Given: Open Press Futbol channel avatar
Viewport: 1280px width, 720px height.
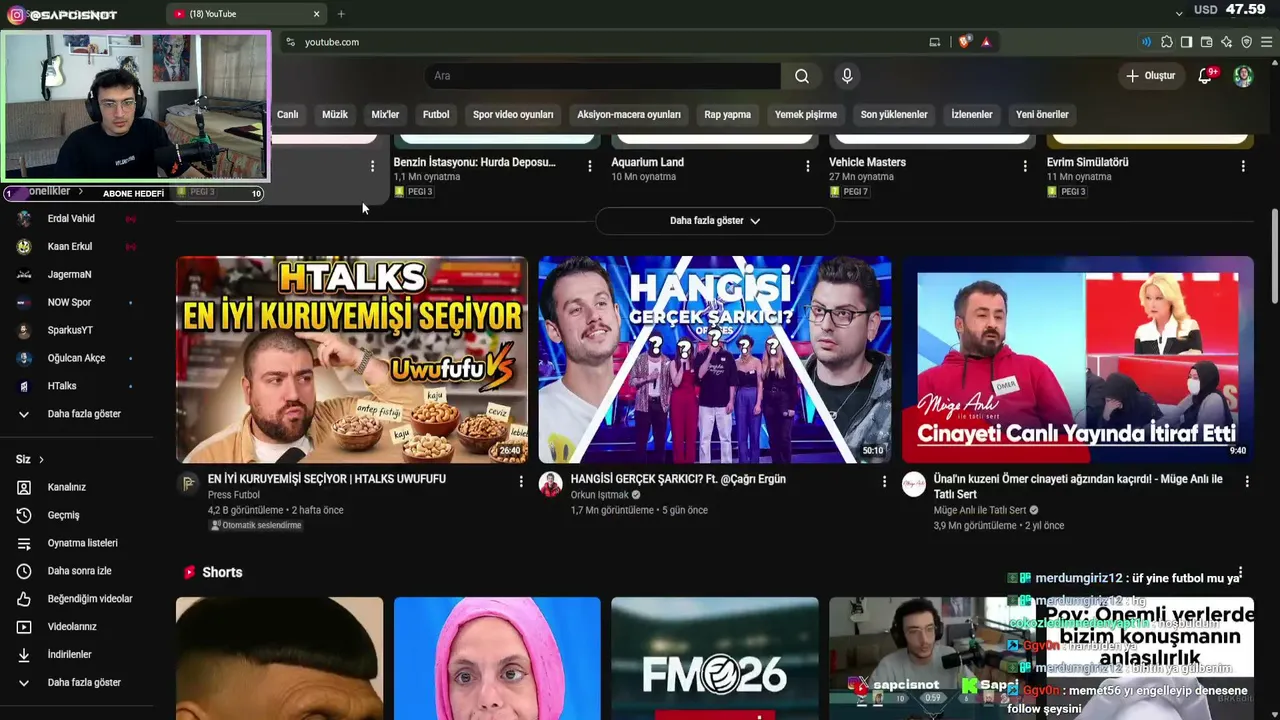Looking at the screenshot, I should click(x=188, y=485).
